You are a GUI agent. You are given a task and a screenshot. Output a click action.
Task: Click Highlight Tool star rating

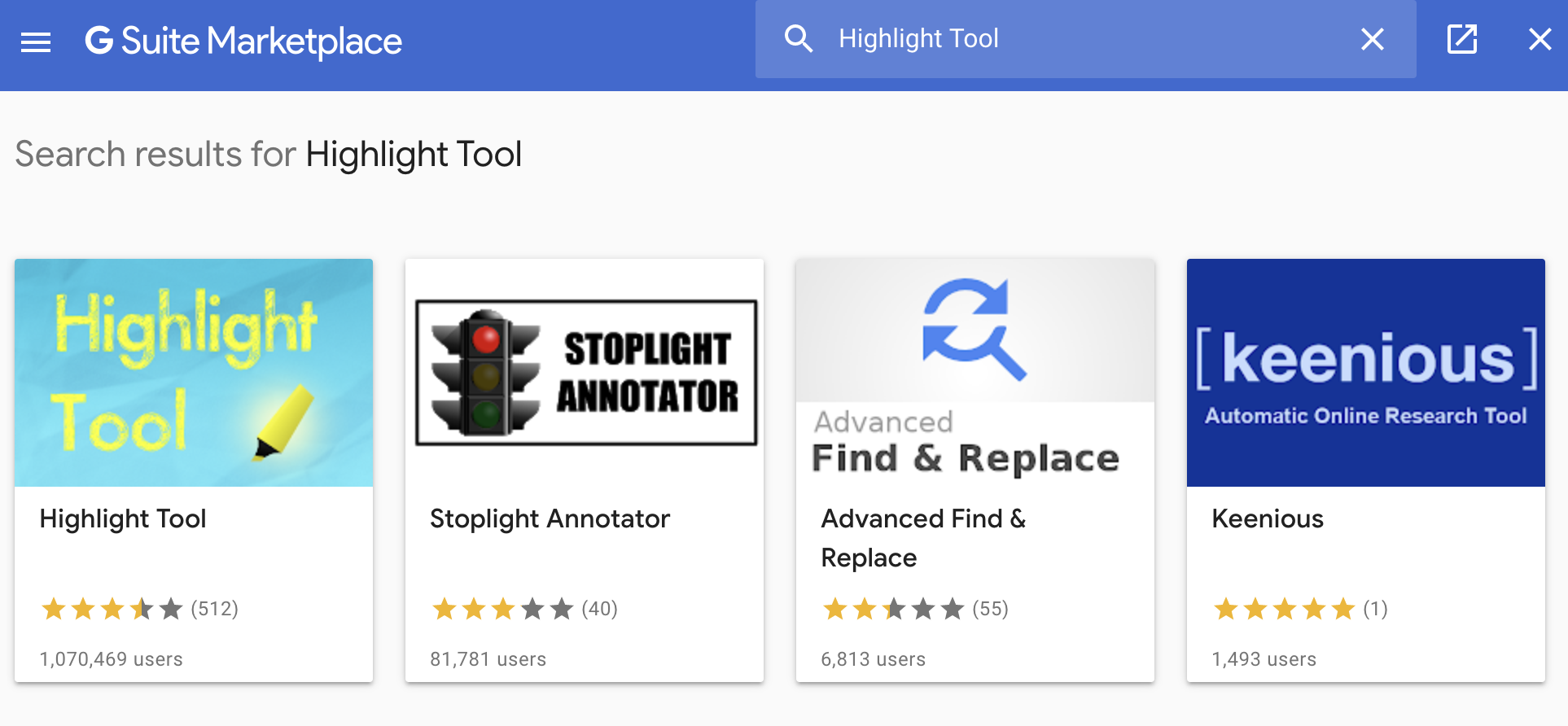click(112, 608)
